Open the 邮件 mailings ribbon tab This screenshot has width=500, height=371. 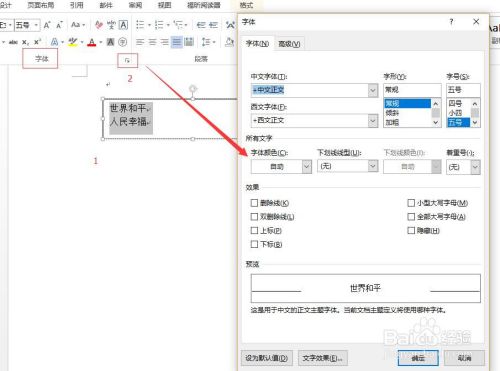[x=106, y=5]
